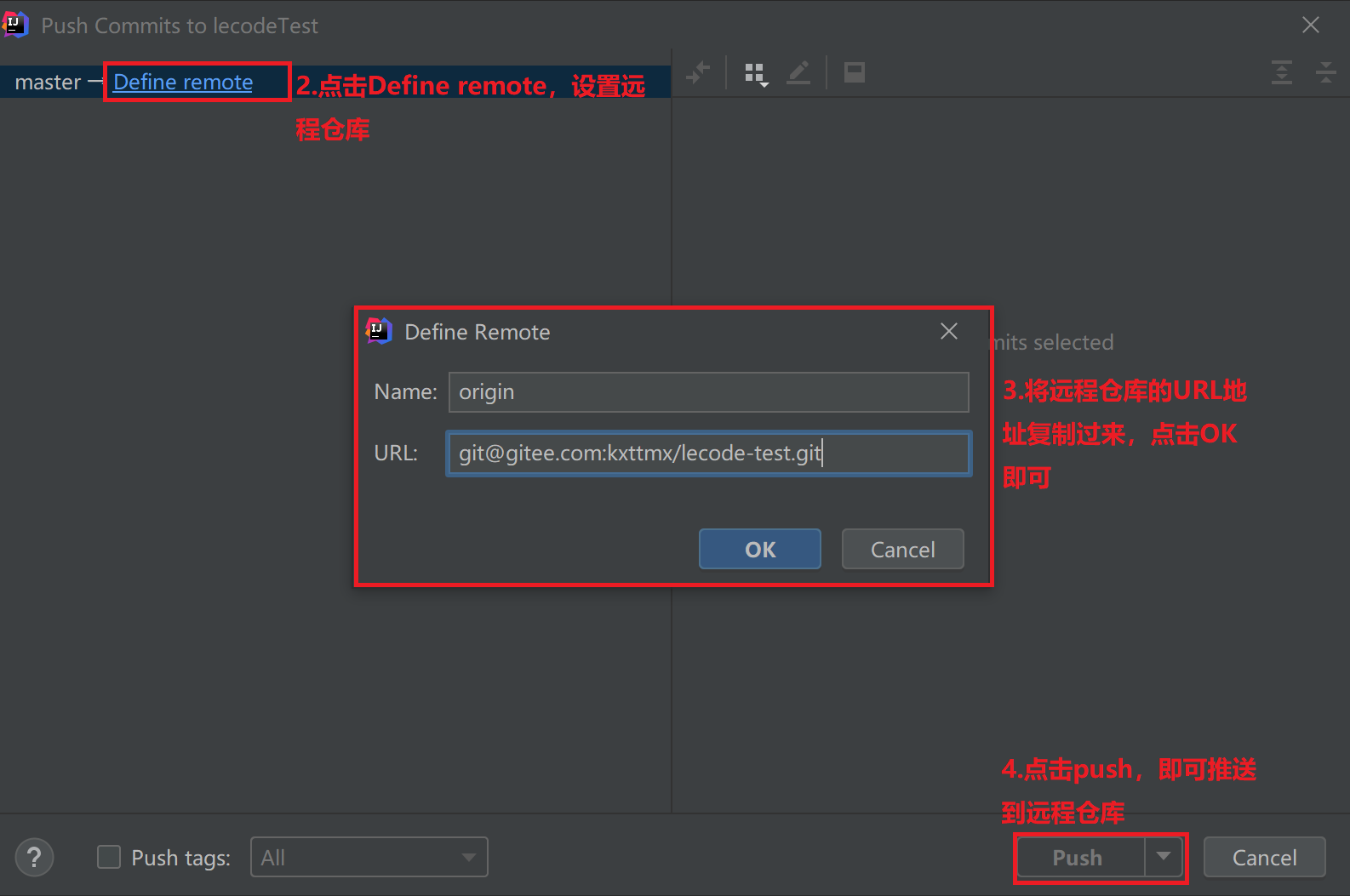Close the Define Remote dialog
The image size is (1350, 896).
[x=949, y=331]
